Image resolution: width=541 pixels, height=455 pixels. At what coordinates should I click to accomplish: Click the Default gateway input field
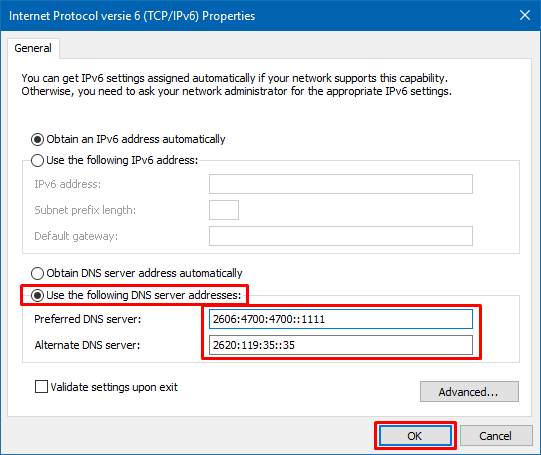coord(341,236)
